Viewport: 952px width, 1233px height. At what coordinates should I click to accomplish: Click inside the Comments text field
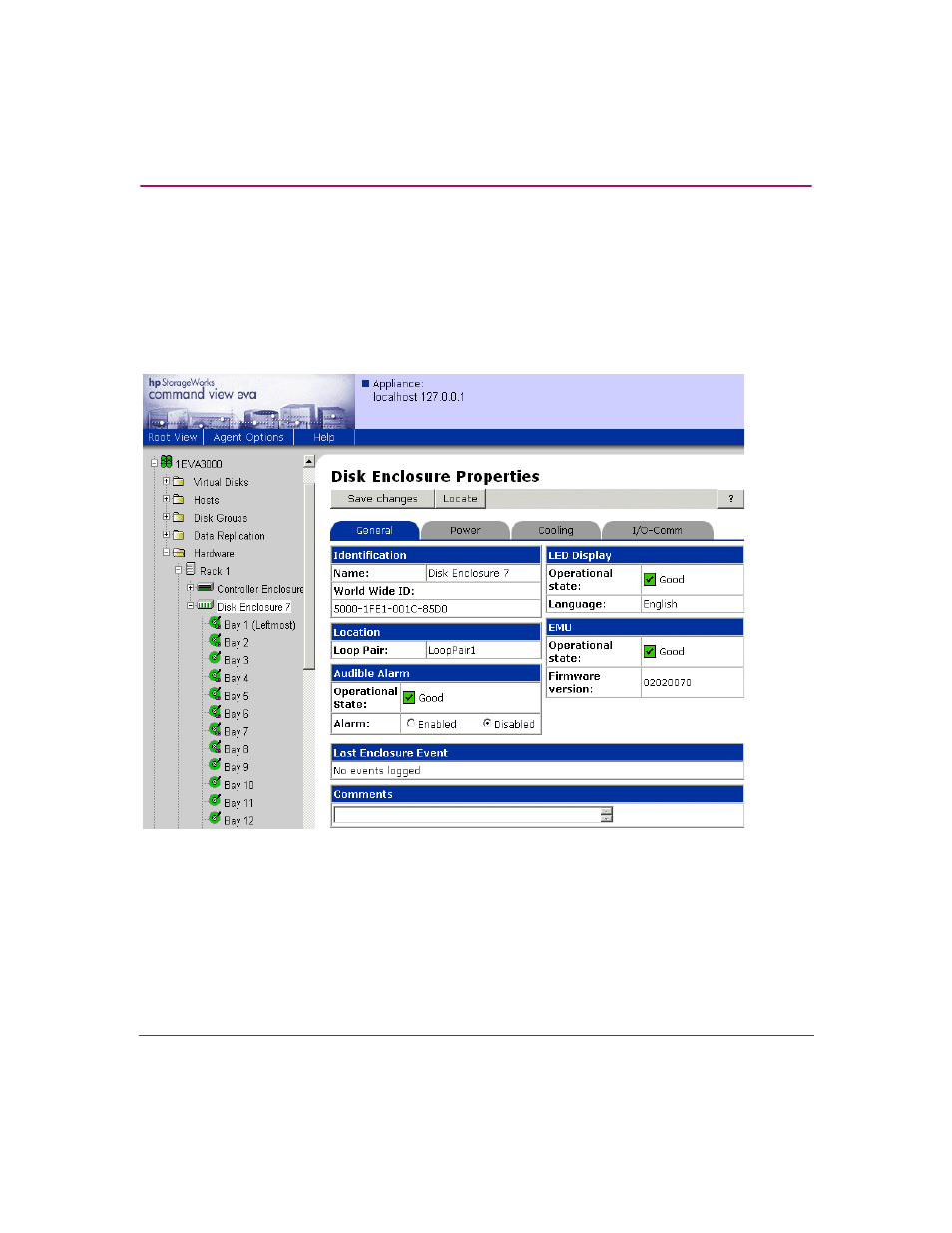tap(467, 815)
